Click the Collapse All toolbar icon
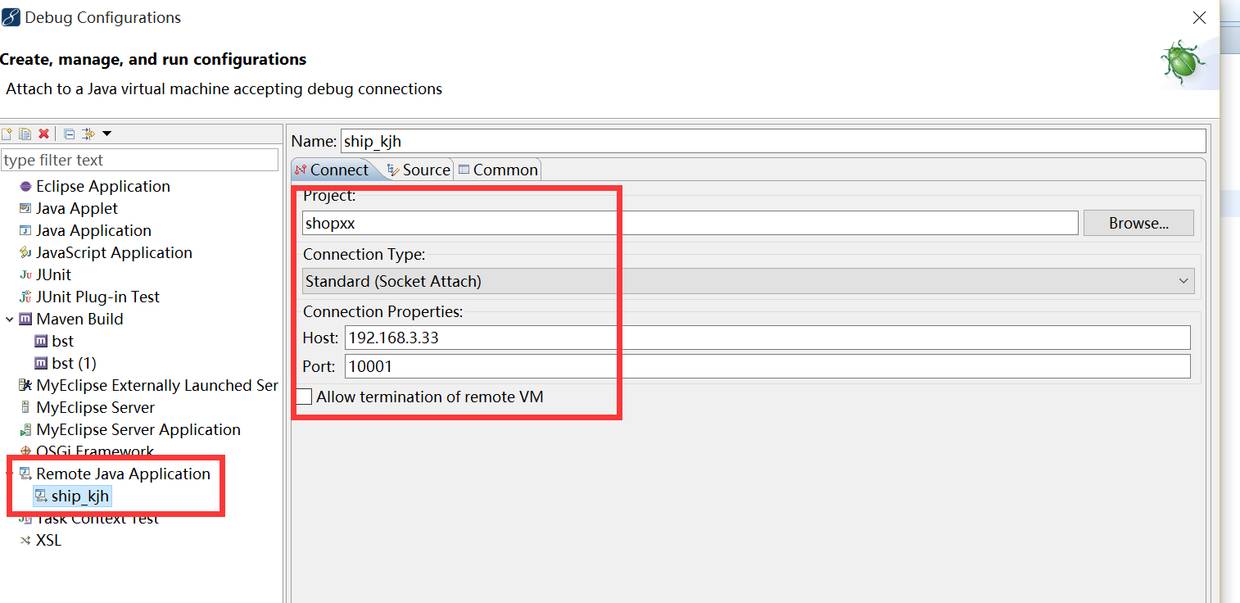This screenshot has height=603, width=1240. pyautogui.click(x=69, y=134)
